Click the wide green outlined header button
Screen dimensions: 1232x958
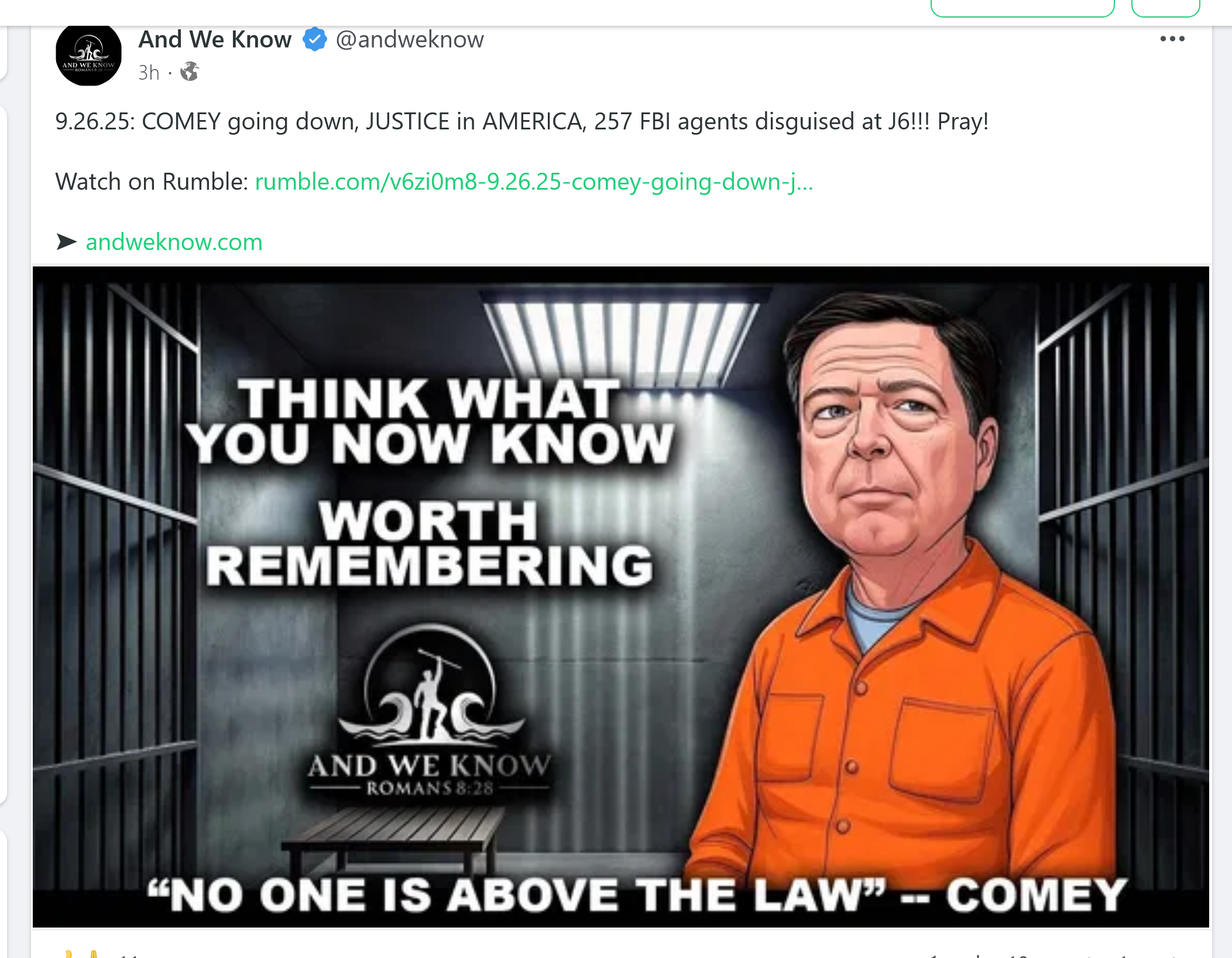[1022, 8]
